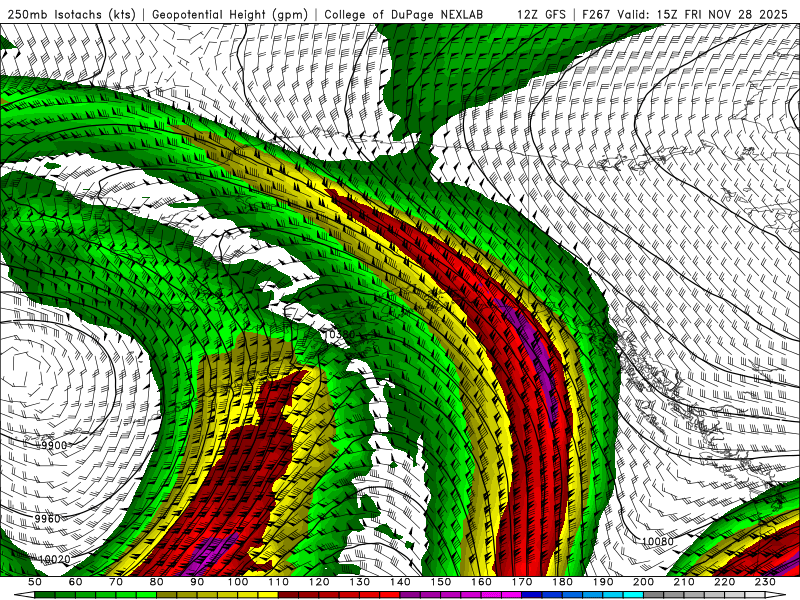This screenshot has height=600, width=800.
Task: Click the 'College of DuPage NEXLAB' credit text
Action: coord(404,14)
